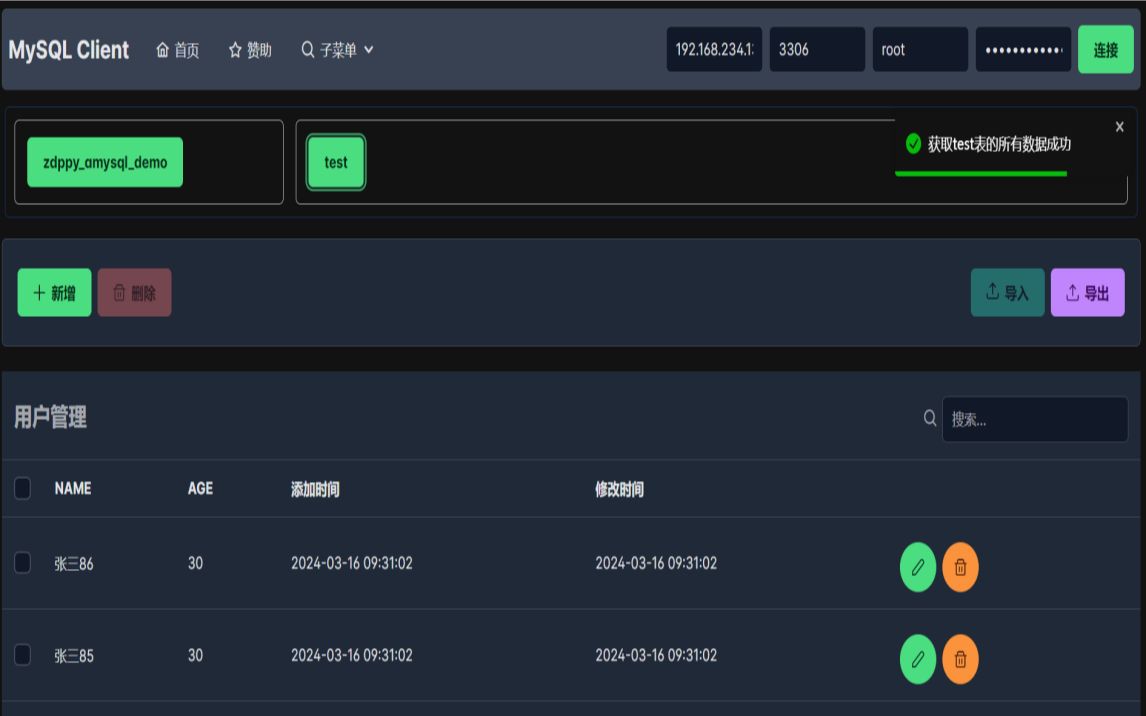Check the row checkbox for 张三86
Viewport: 1146px width, 716px height.
pyautogui.click(x=21, y=563)
